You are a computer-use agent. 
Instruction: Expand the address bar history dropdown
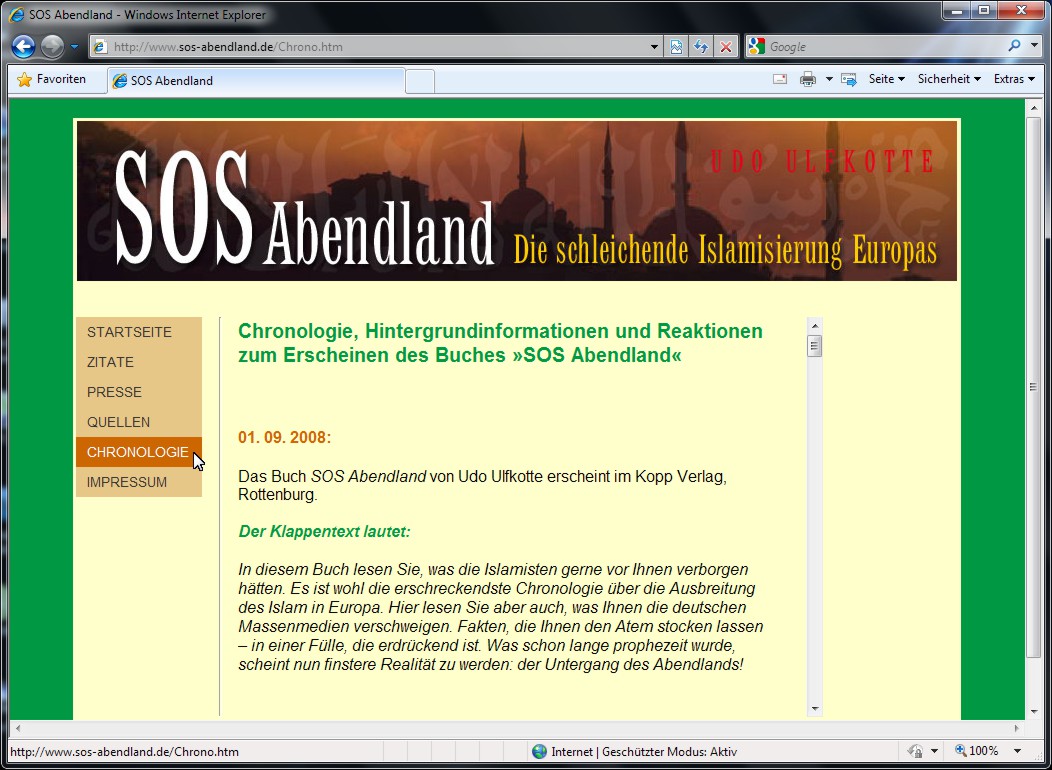(655, 47)
